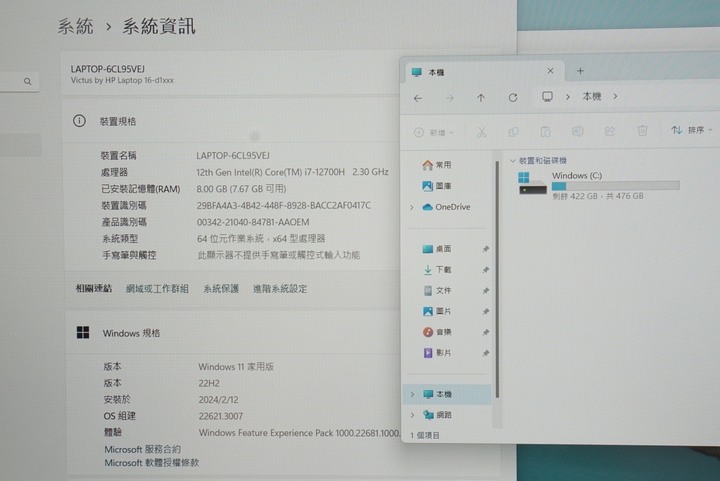Refresh the File Explorer view
720x481 pixels.
point(513,97)
